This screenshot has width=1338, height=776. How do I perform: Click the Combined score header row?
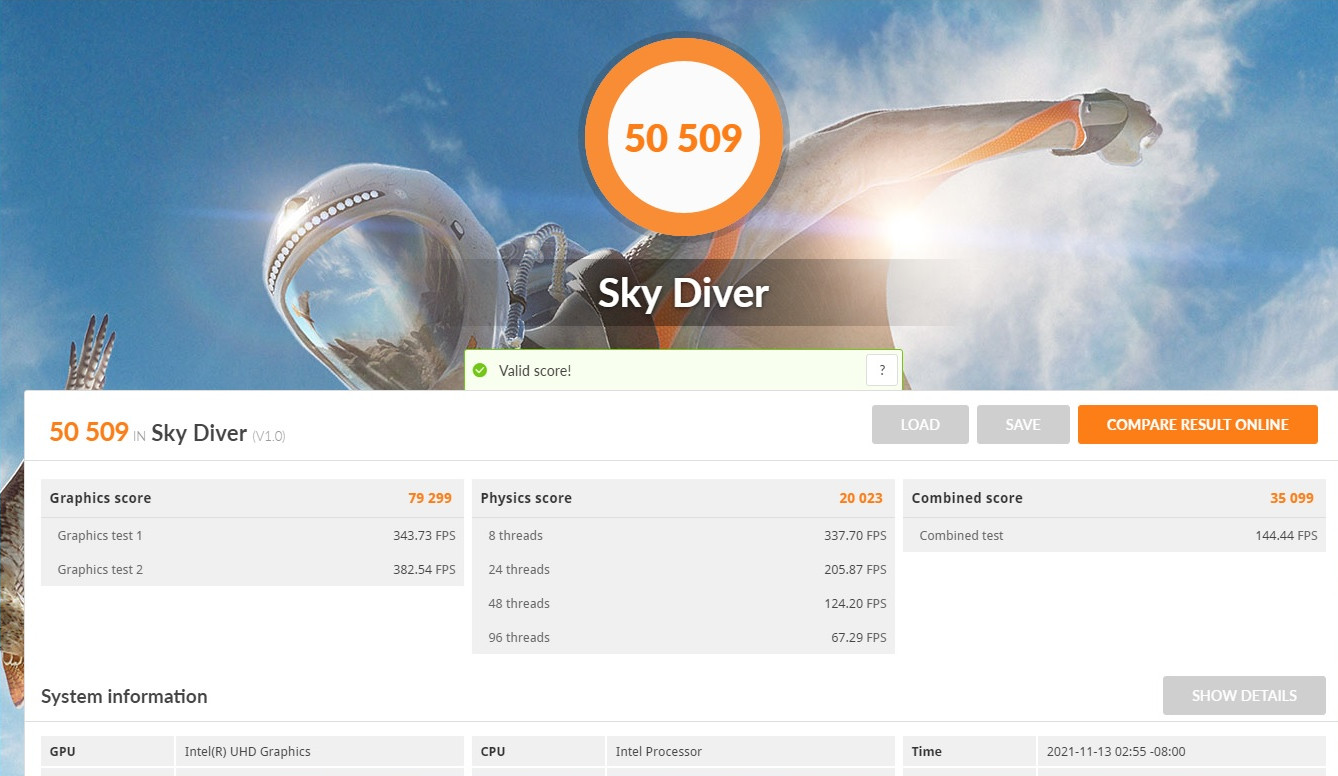1113,498
